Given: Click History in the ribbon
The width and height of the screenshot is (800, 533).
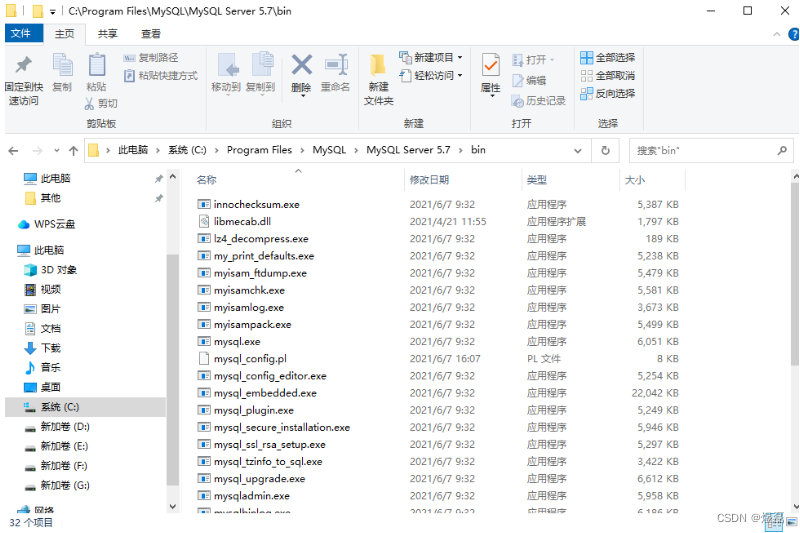Looking at the screenshot, I should click(539, 101).
